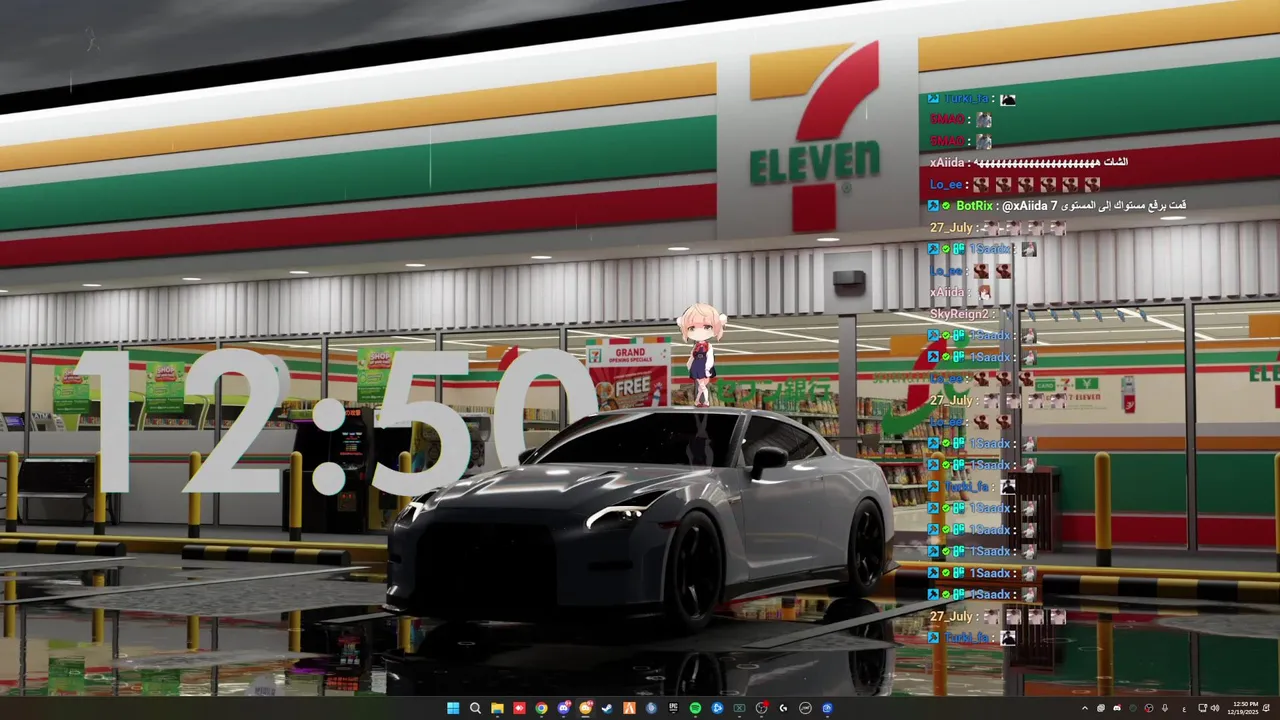The width and height of the screenshot is (1280, 720).
Task: Open the dark green X taskbar app
Action: pos(739,708)
